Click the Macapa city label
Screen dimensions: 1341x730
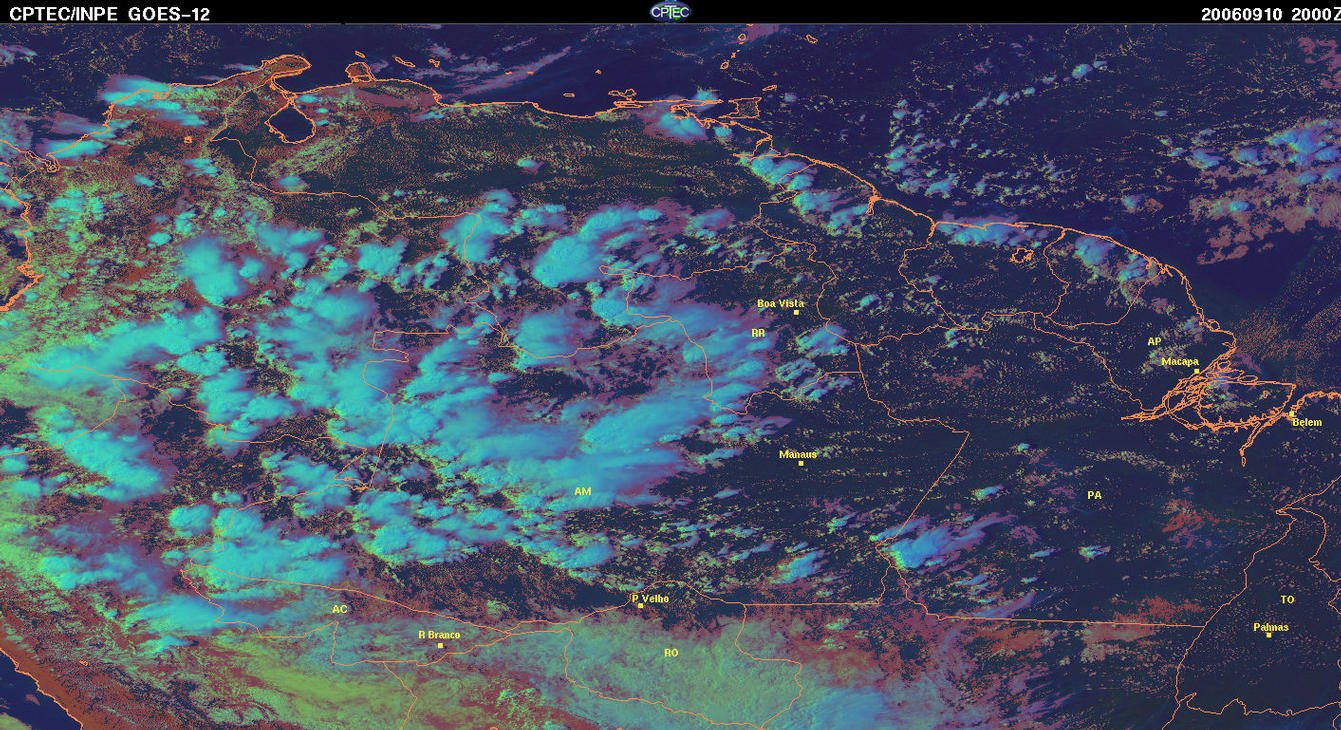(x=1180, y=362)
